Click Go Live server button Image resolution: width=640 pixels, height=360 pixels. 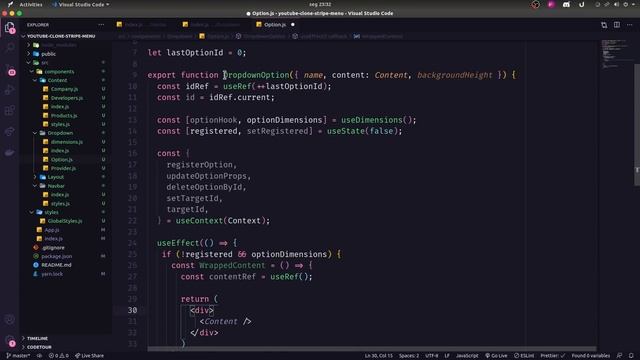pos(496,356)
